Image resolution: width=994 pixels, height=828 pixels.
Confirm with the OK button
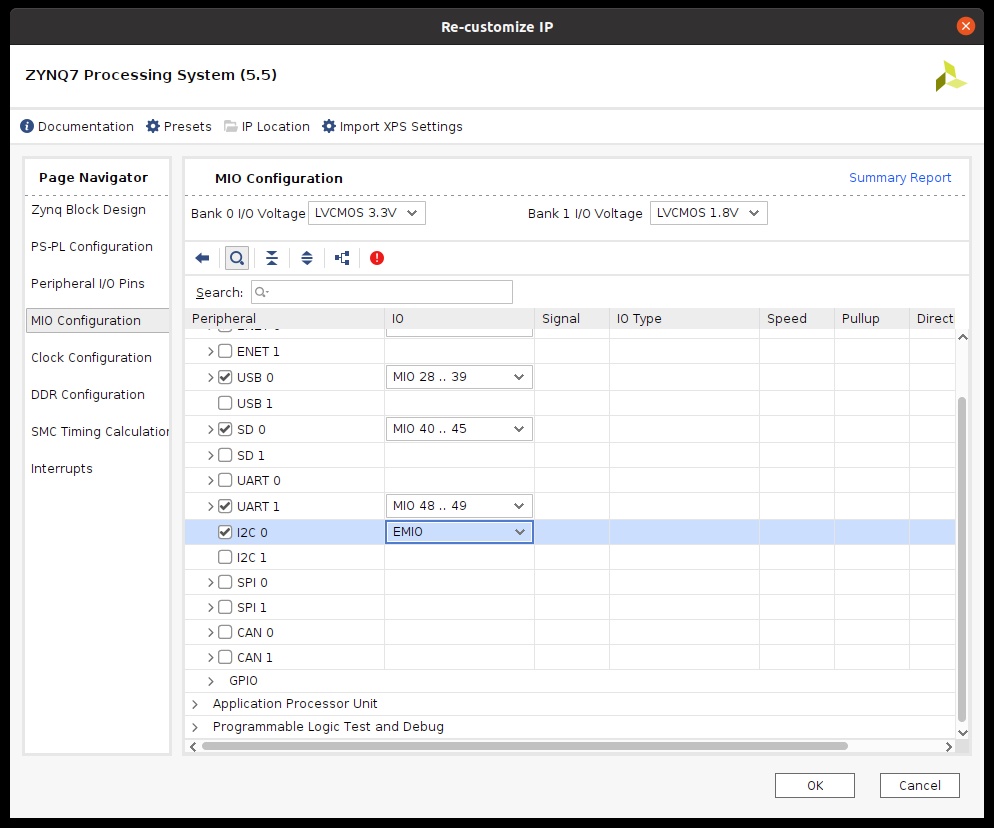click(x=815, y=786)
